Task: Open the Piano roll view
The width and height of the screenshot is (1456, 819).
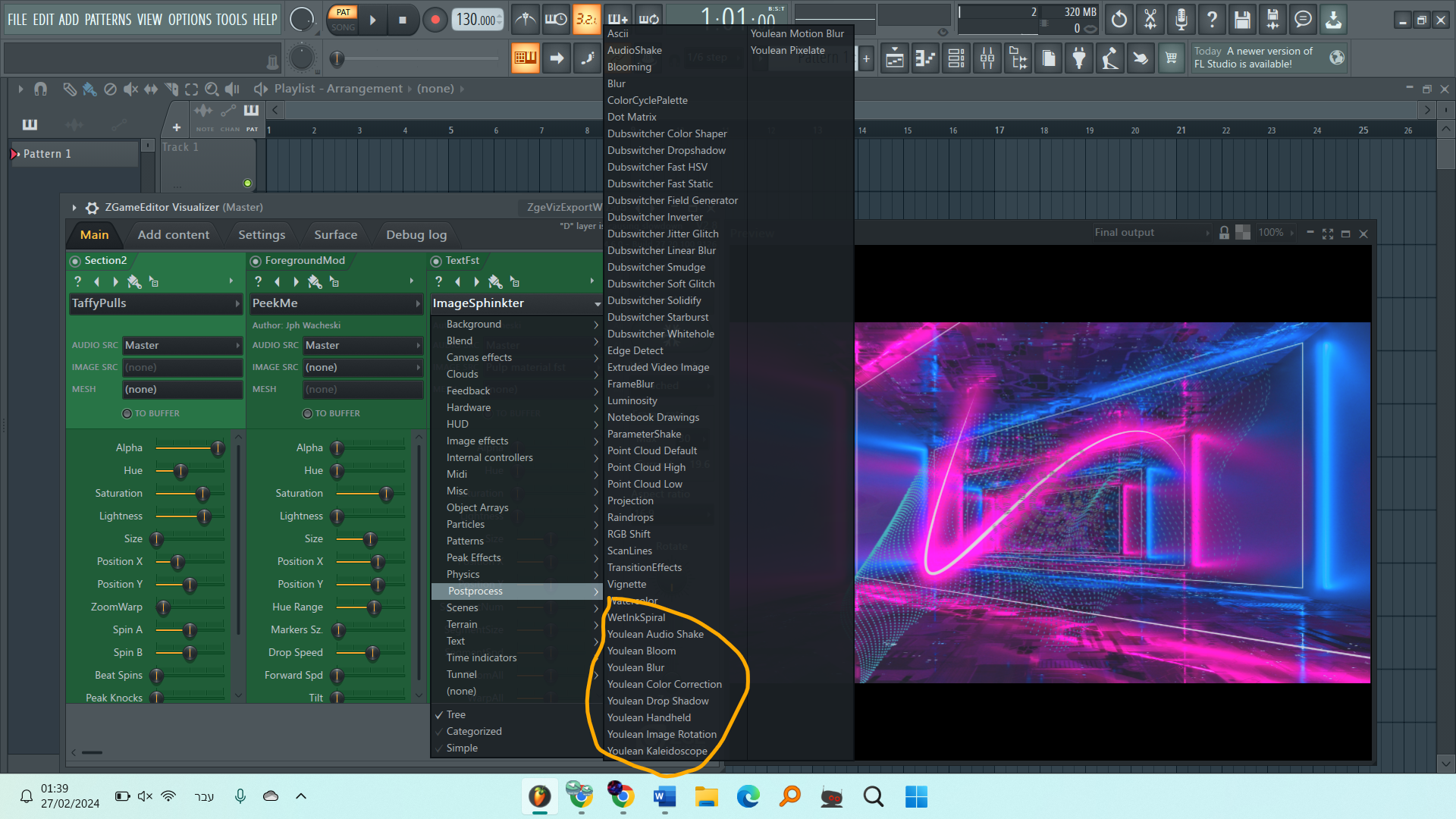Action: [925, 58]
